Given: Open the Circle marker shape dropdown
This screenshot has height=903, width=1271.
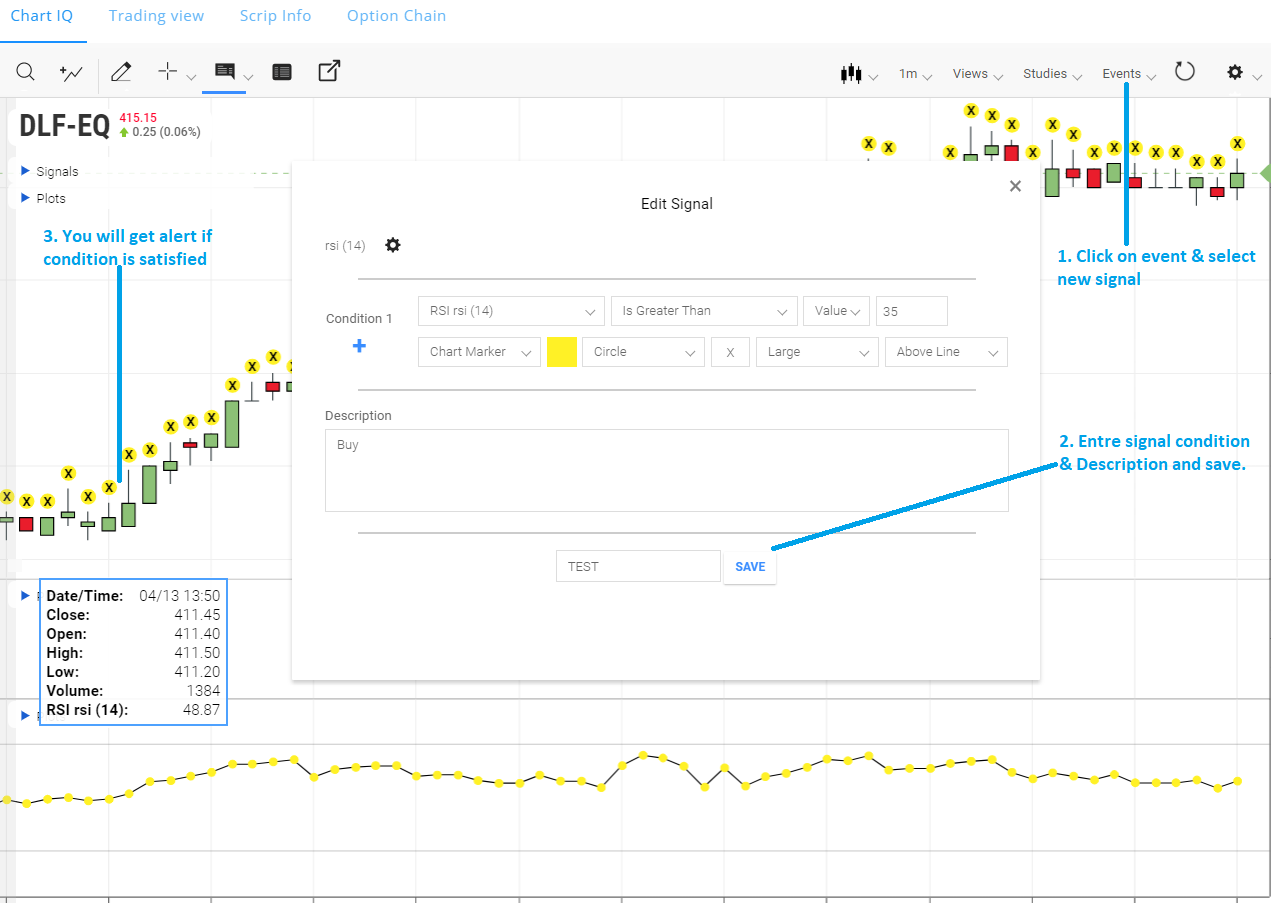Looking at the screenshot, I should coord(643,352).
